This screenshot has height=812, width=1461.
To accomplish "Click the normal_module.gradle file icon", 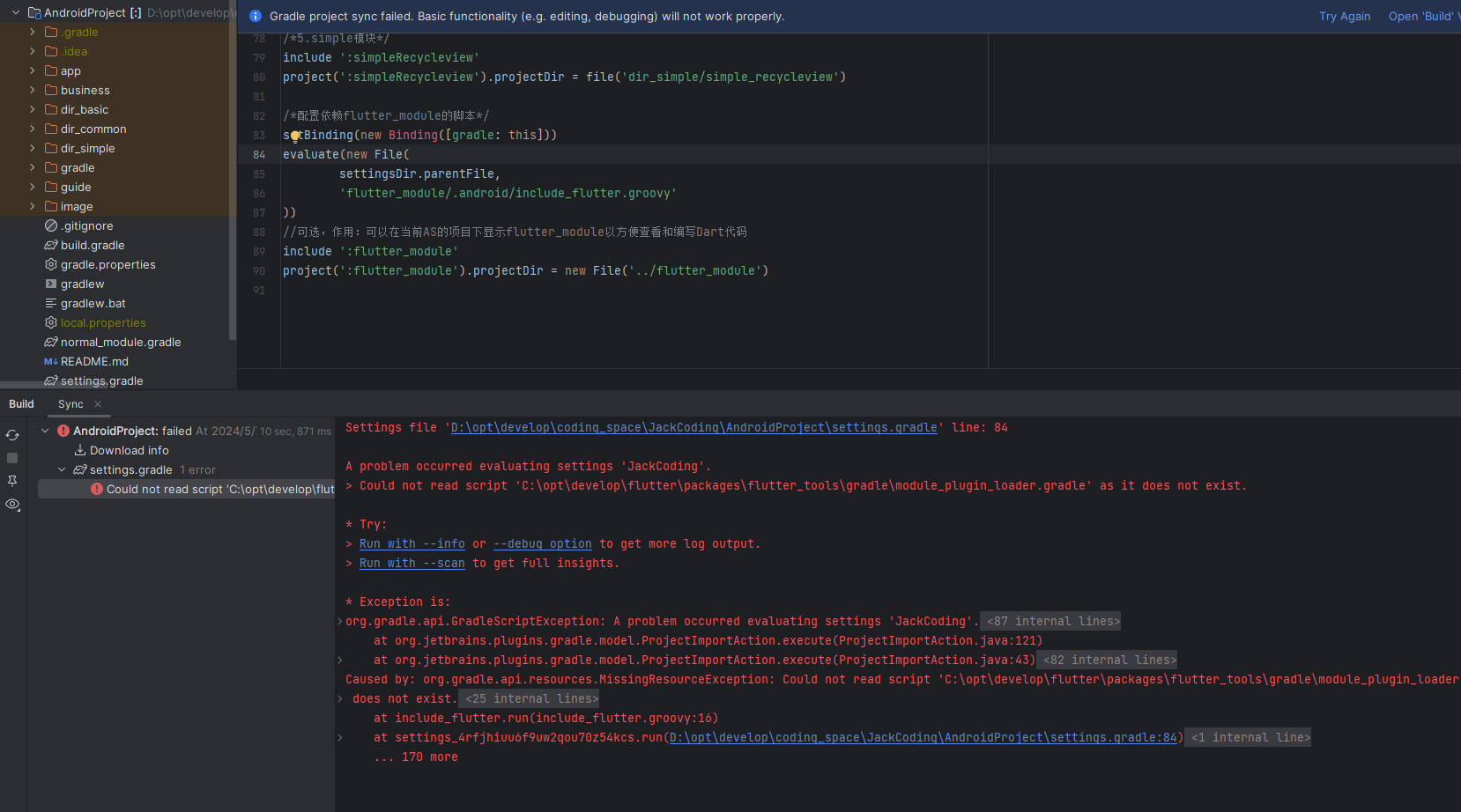I will click(51, 342).
